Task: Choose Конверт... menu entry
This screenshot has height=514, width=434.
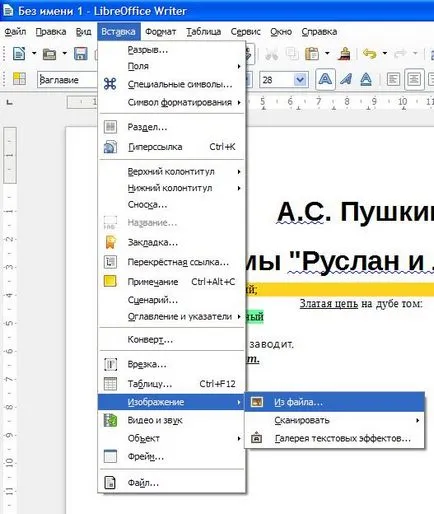Action: pos(172,340)
